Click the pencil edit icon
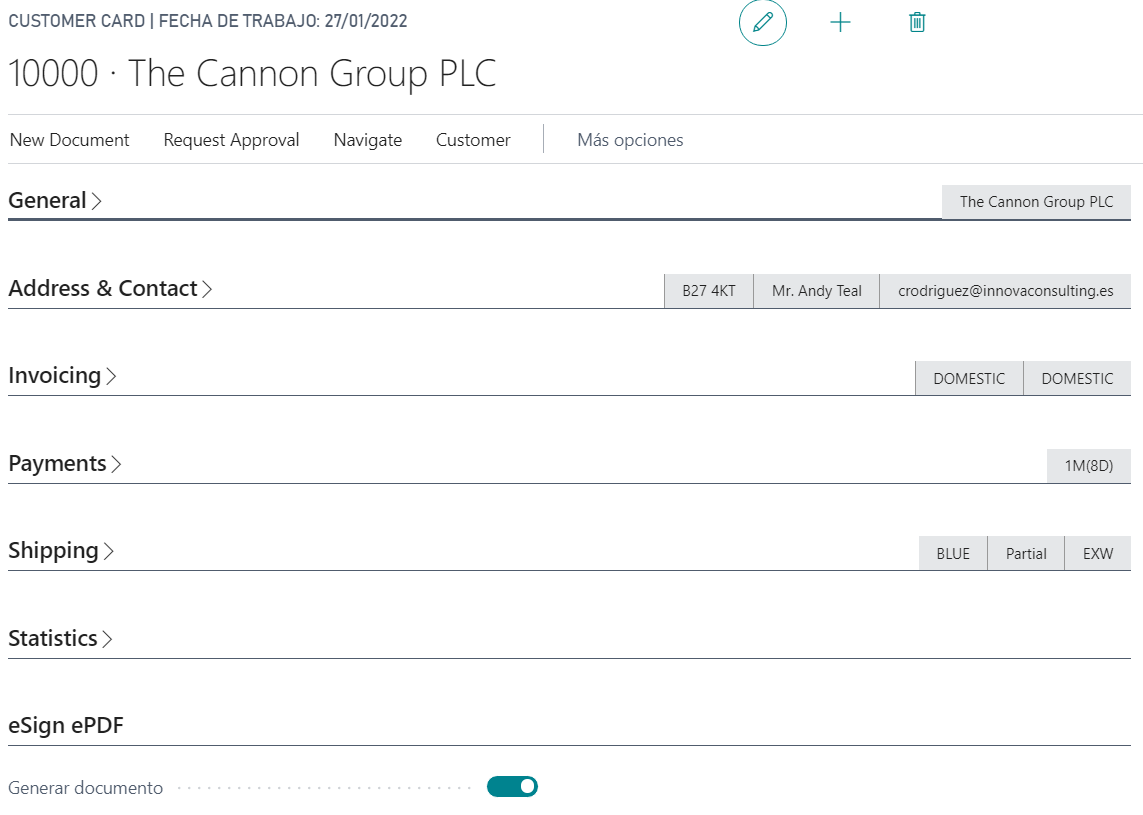The width and height of the screenshot is (1143, 815). [x=762, y=23]
